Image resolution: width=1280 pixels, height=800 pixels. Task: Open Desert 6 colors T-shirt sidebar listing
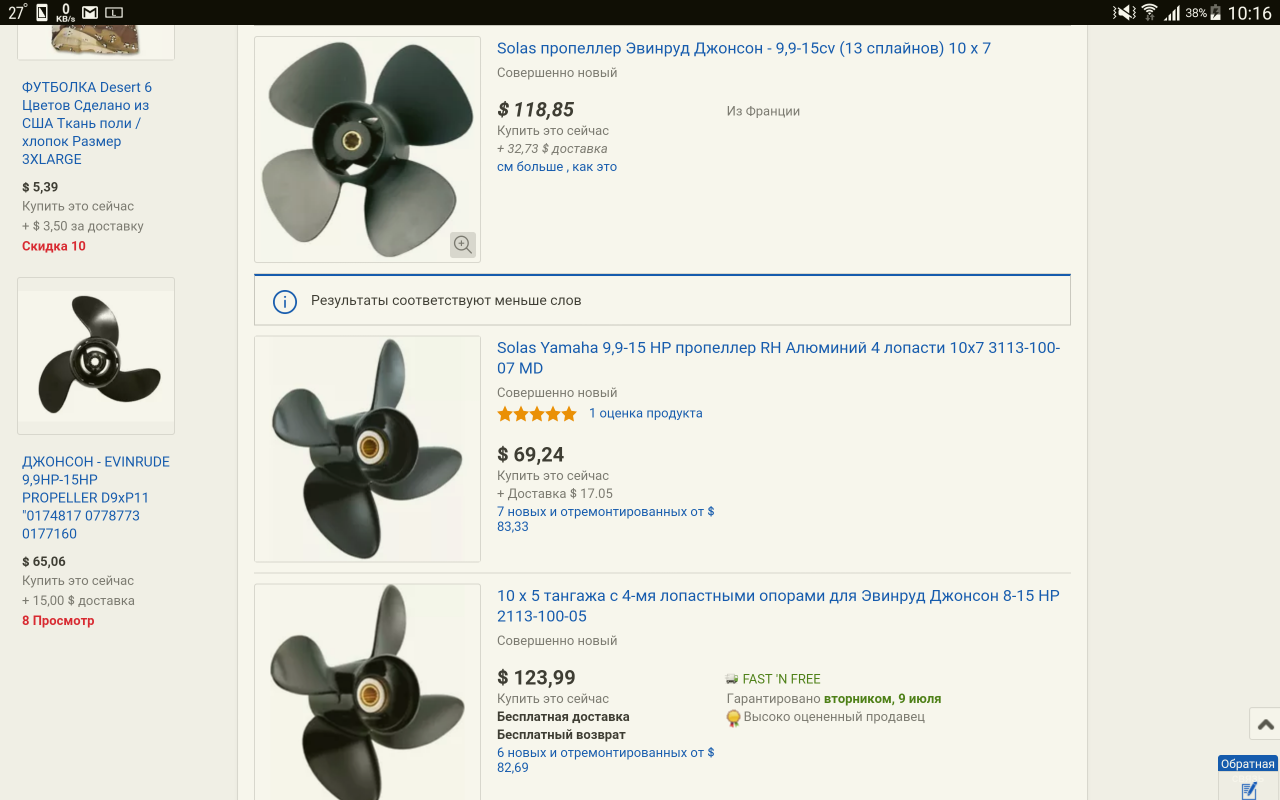coord(86,123)
